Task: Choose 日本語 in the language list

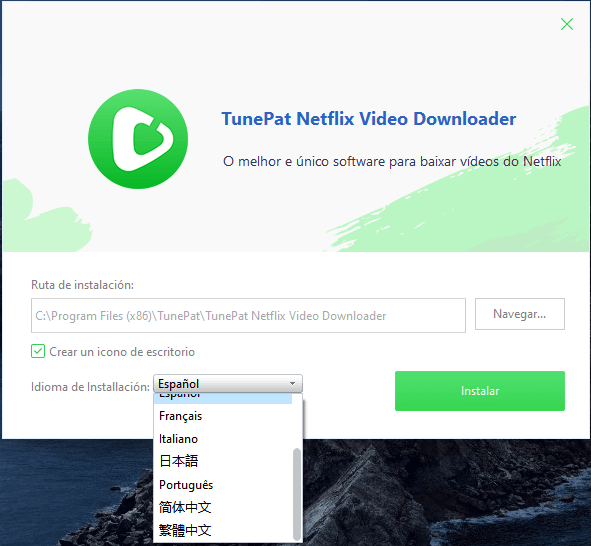Action: (223, 461)
